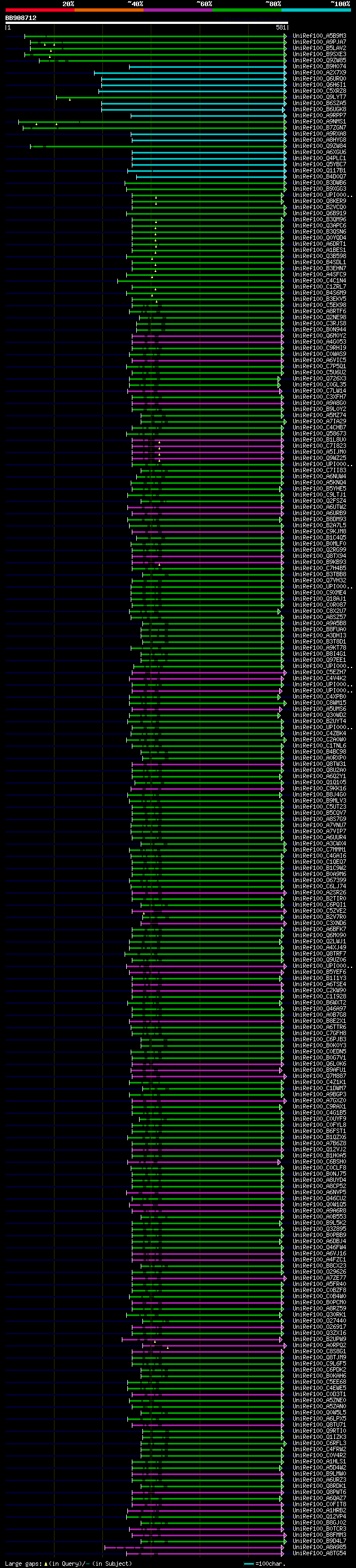Select hit label UniRef100_B4D0Q7

[x=319, y=176]
